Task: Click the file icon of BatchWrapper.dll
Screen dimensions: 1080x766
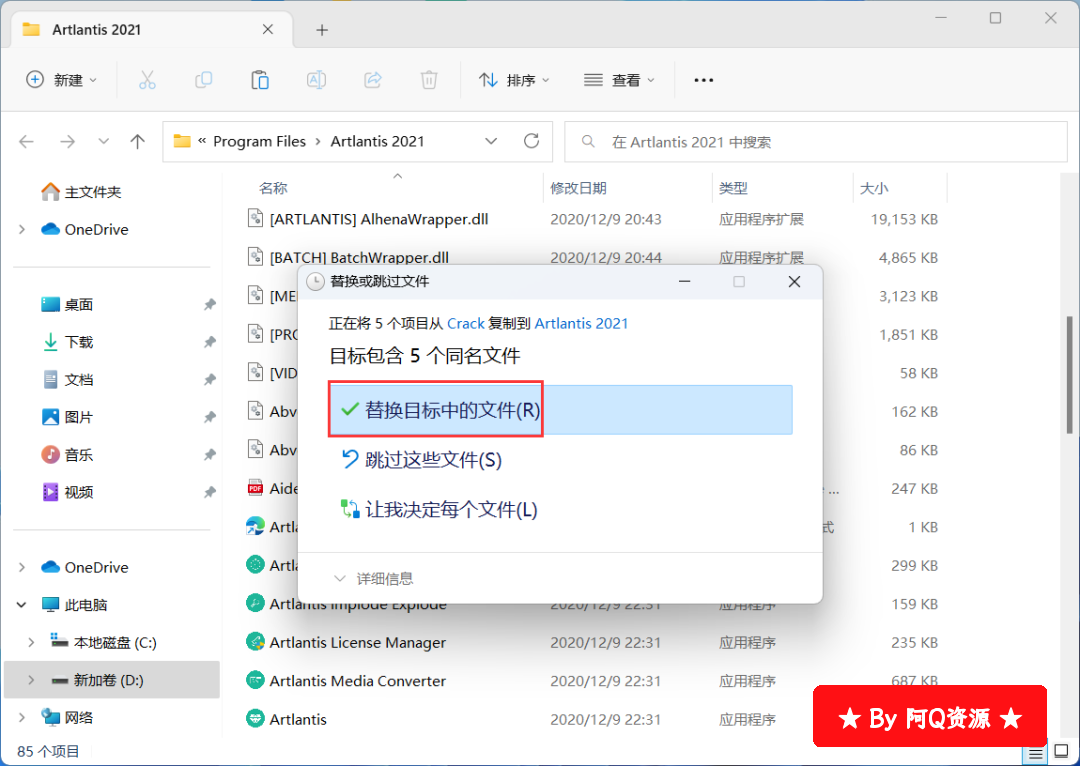Action: point(256,257)
